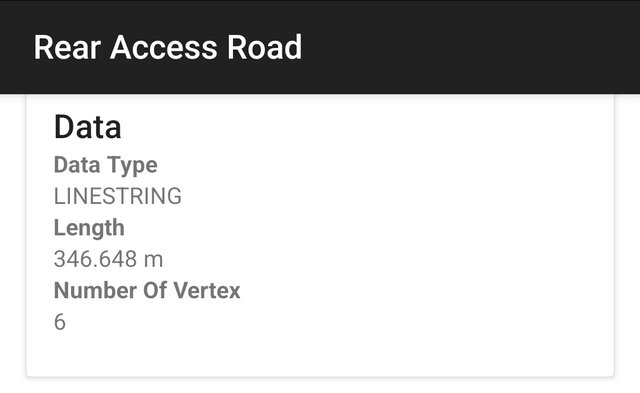Click the empty space right of LINESTRING
This screenshot has width=640, height=393.
(x=396, y=196)
